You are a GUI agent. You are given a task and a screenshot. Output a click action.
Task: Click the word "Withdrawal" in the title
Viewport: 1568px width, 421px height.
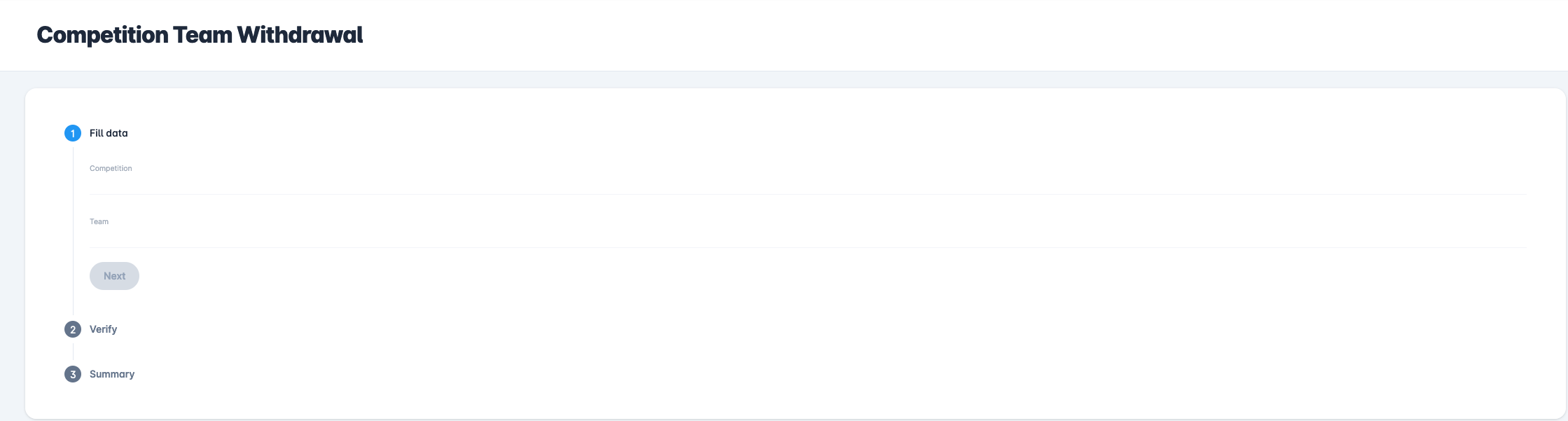[x=300, y=35]
